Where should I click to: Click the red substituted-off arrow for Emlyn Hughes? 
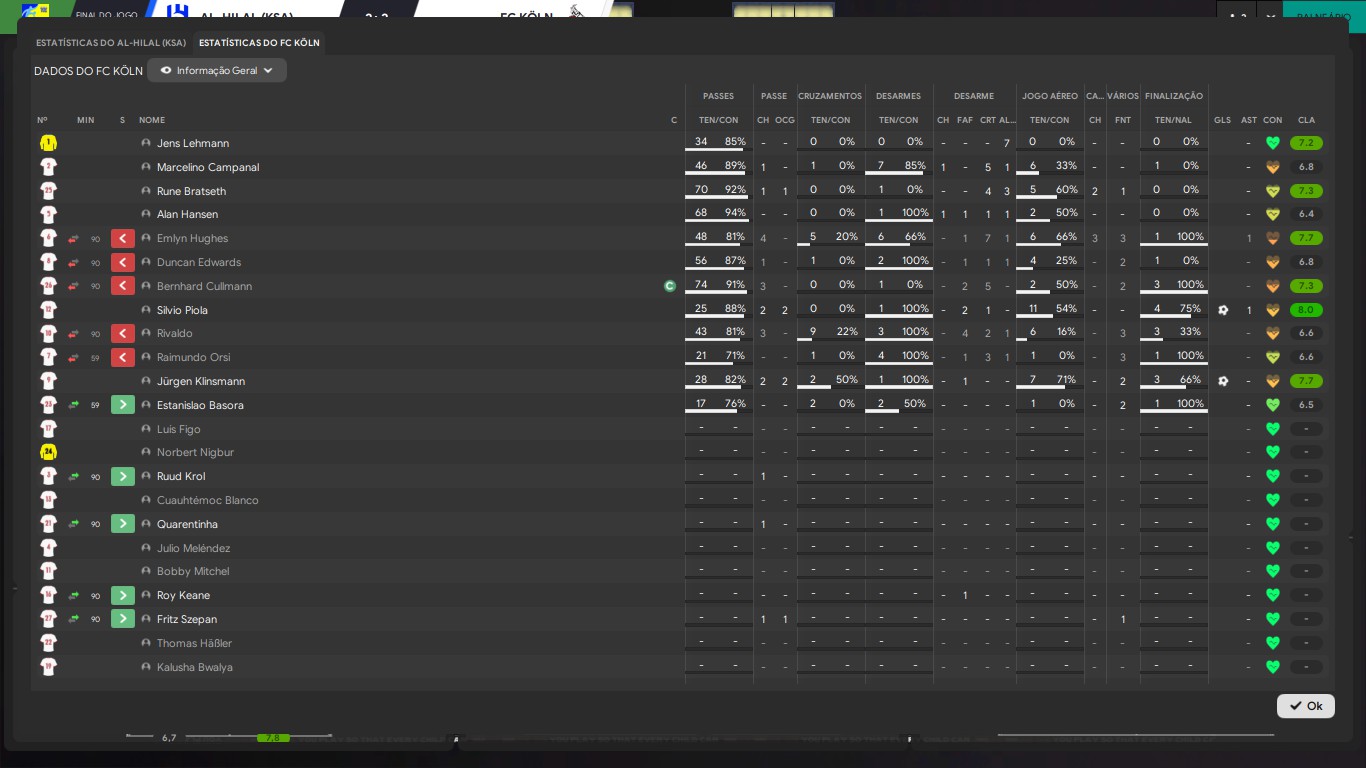pos(123,238)
